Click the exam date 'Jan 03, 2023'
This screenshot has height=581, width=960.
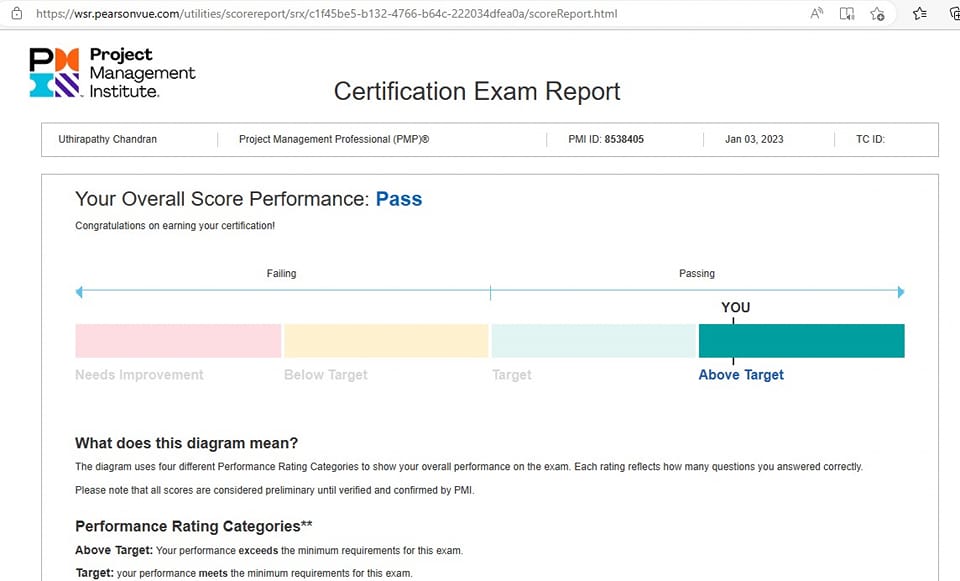(754, 139)
